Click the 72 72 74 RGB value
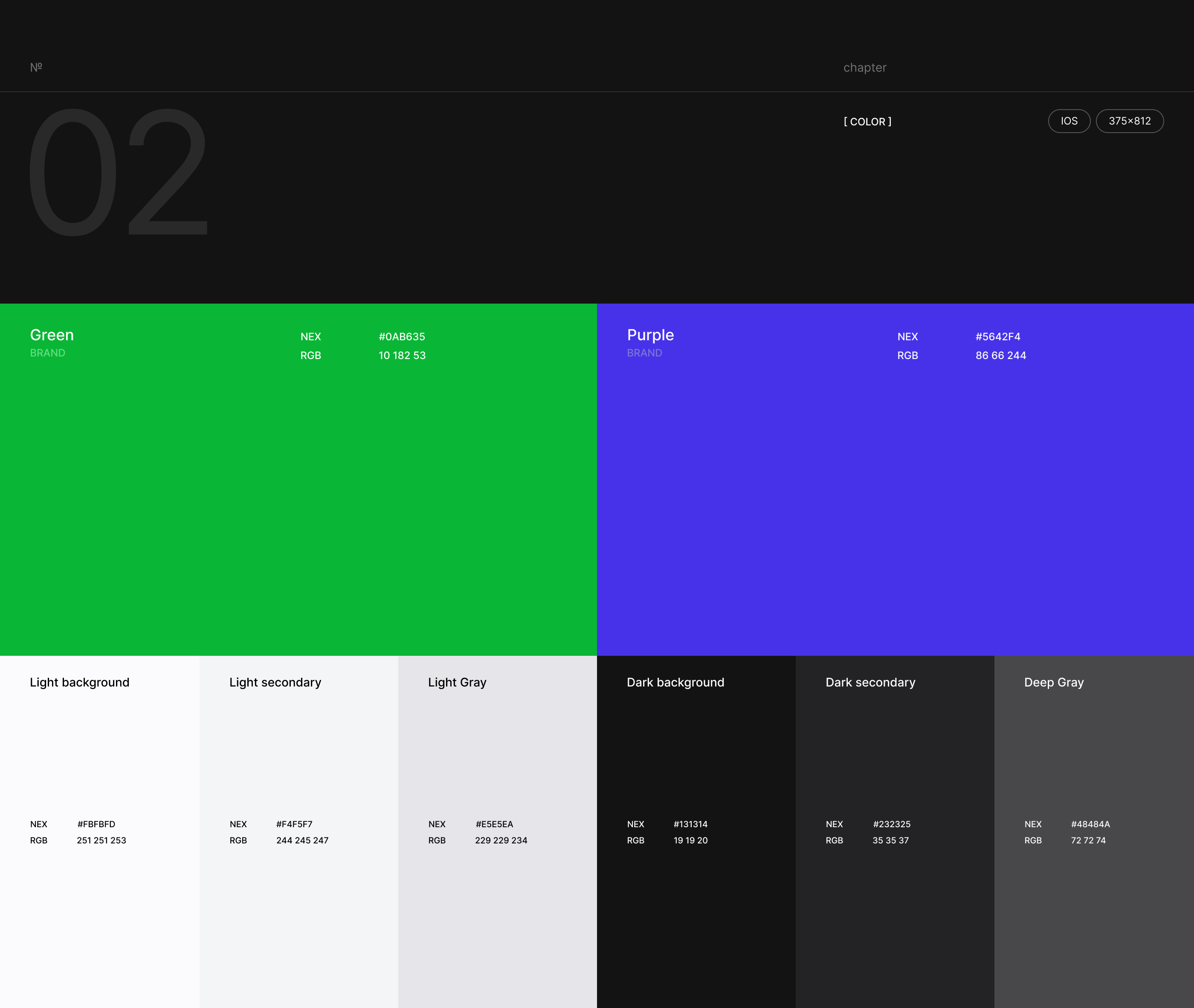 [x=1088, y=840]
